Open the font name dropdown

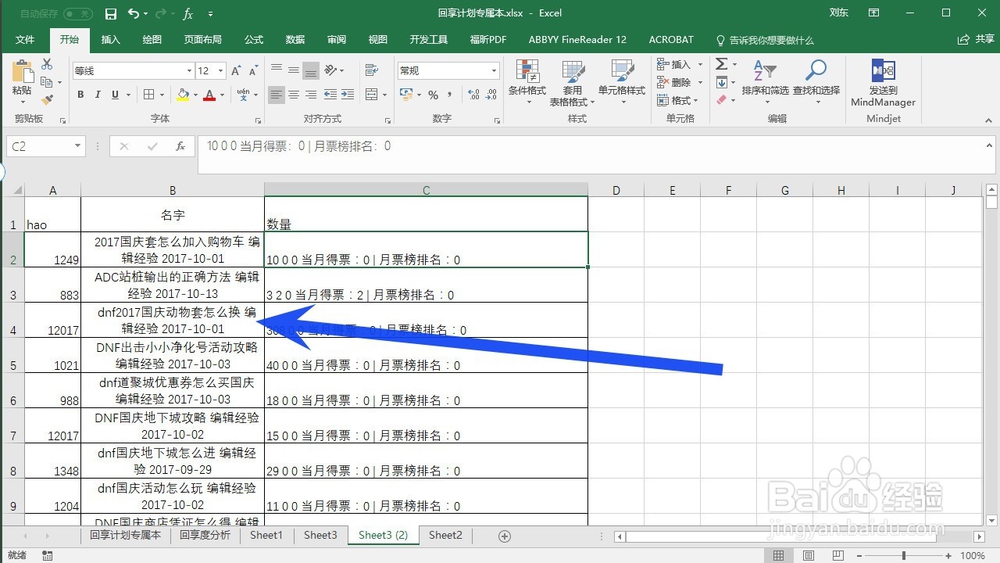pyautogui.click(x=189, y=71)
